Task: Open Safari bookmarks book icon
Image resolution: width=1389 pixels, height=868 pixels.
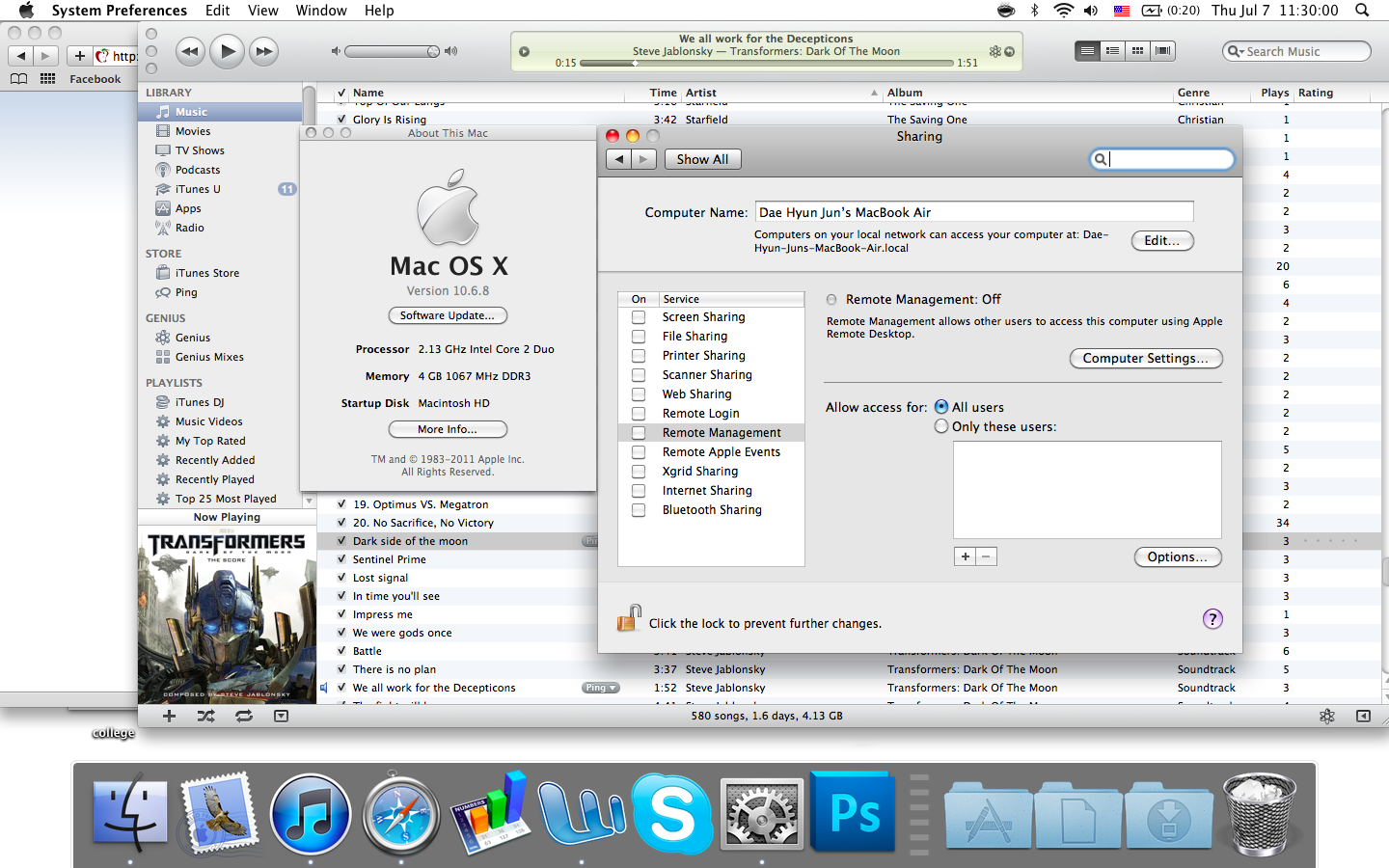Action: tap(18, 79)
